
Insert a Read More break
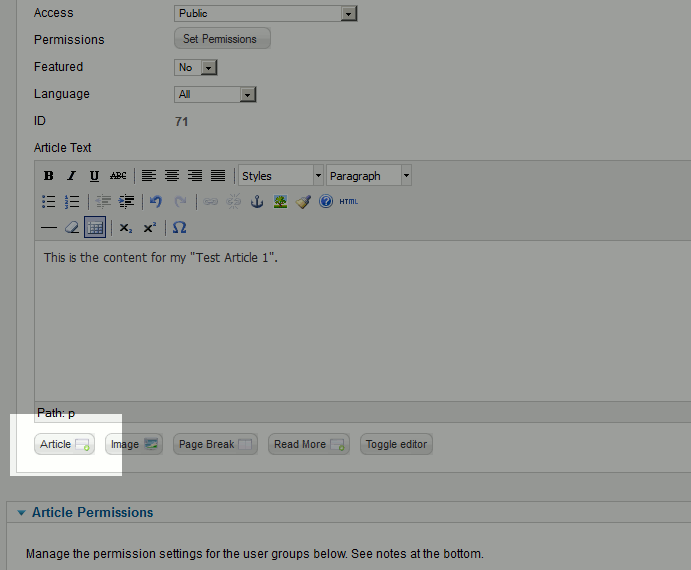[309, 444]
